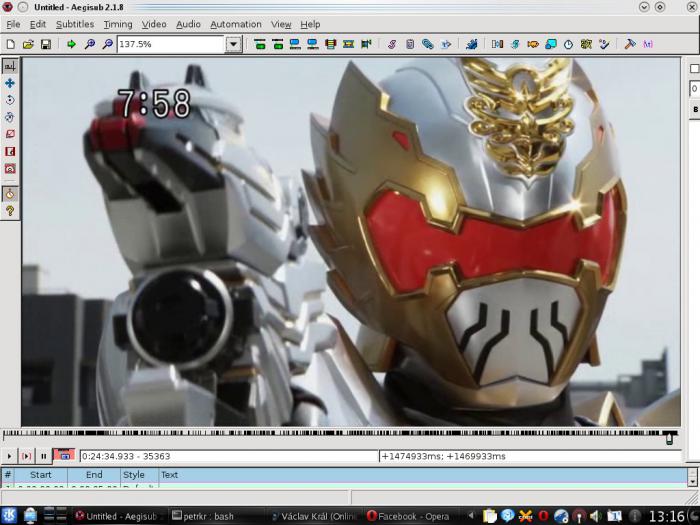Open the File menu
Viewport: 700px width, 525px height.
point(13,24)
